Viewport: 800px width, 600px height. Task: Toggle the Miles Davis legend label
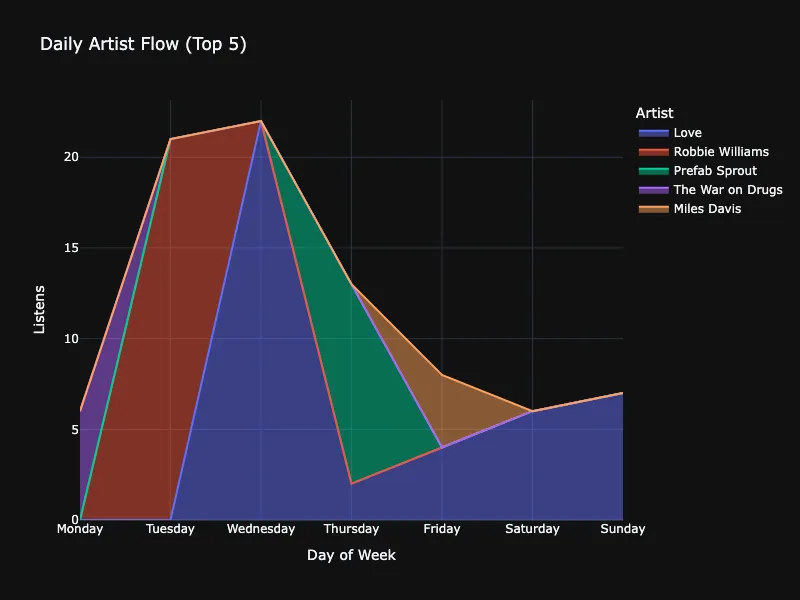tap(707, 209)
